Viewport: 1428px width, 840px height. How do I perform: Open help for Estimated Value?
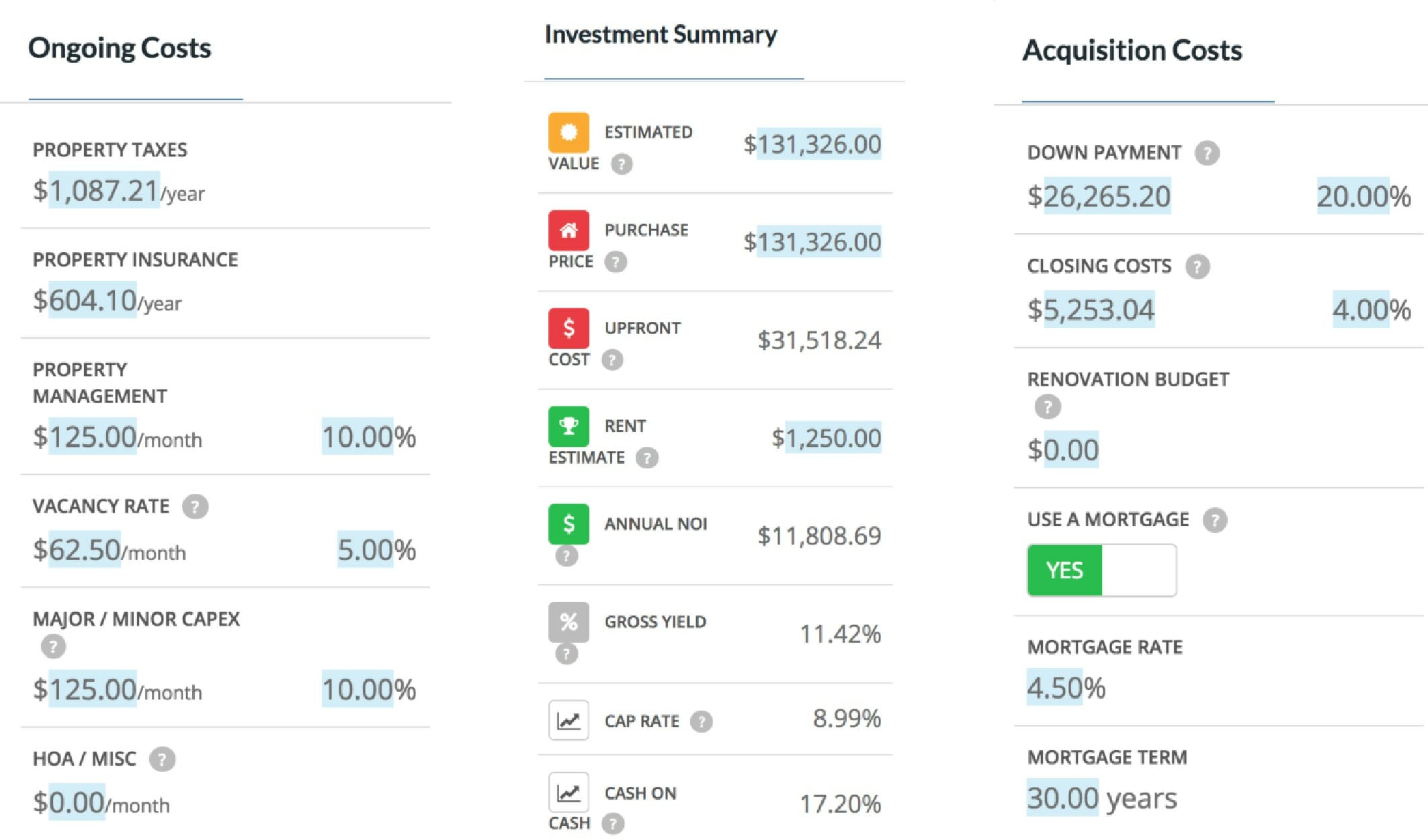coord(622,164)
